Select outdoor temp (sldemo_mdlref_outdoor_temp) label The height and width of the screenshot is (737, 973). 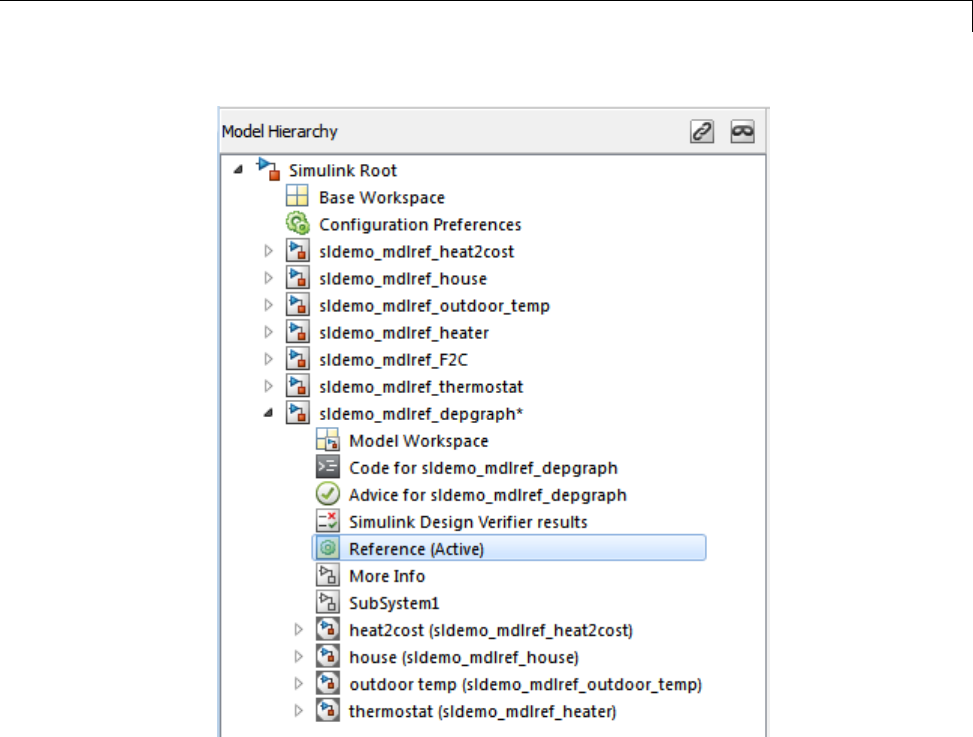tap(526, 685)
